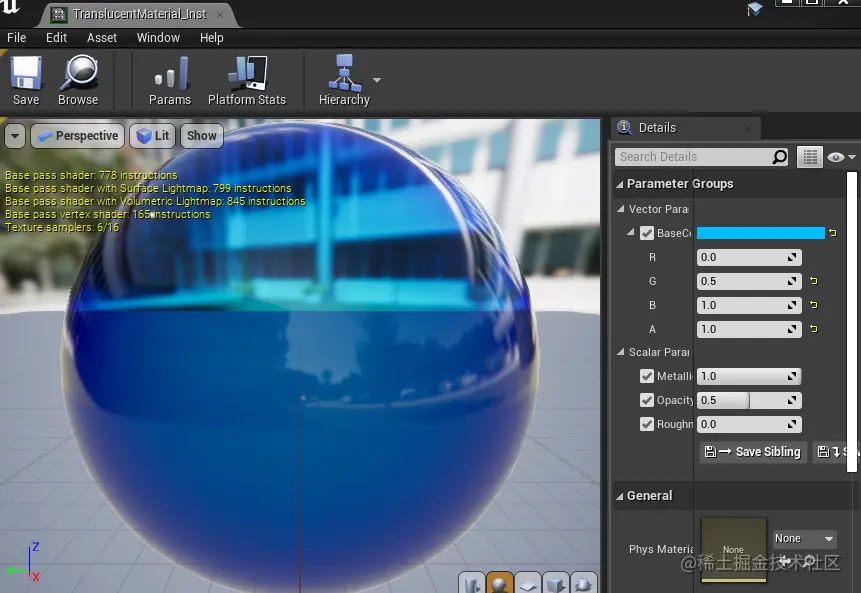Switch preview mesh to plane

click(x=528, y=583)
